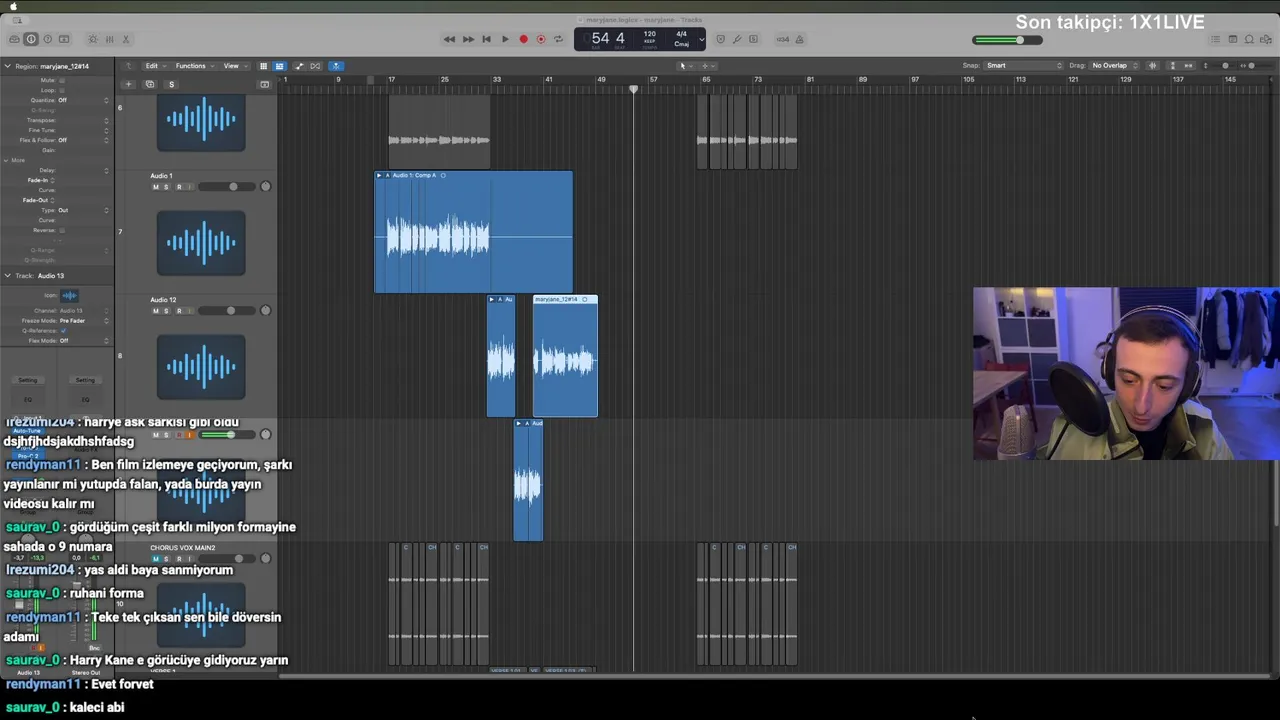Click the first channel strip Setting button
Screen dimensions: 1280x720
(28, 380)
